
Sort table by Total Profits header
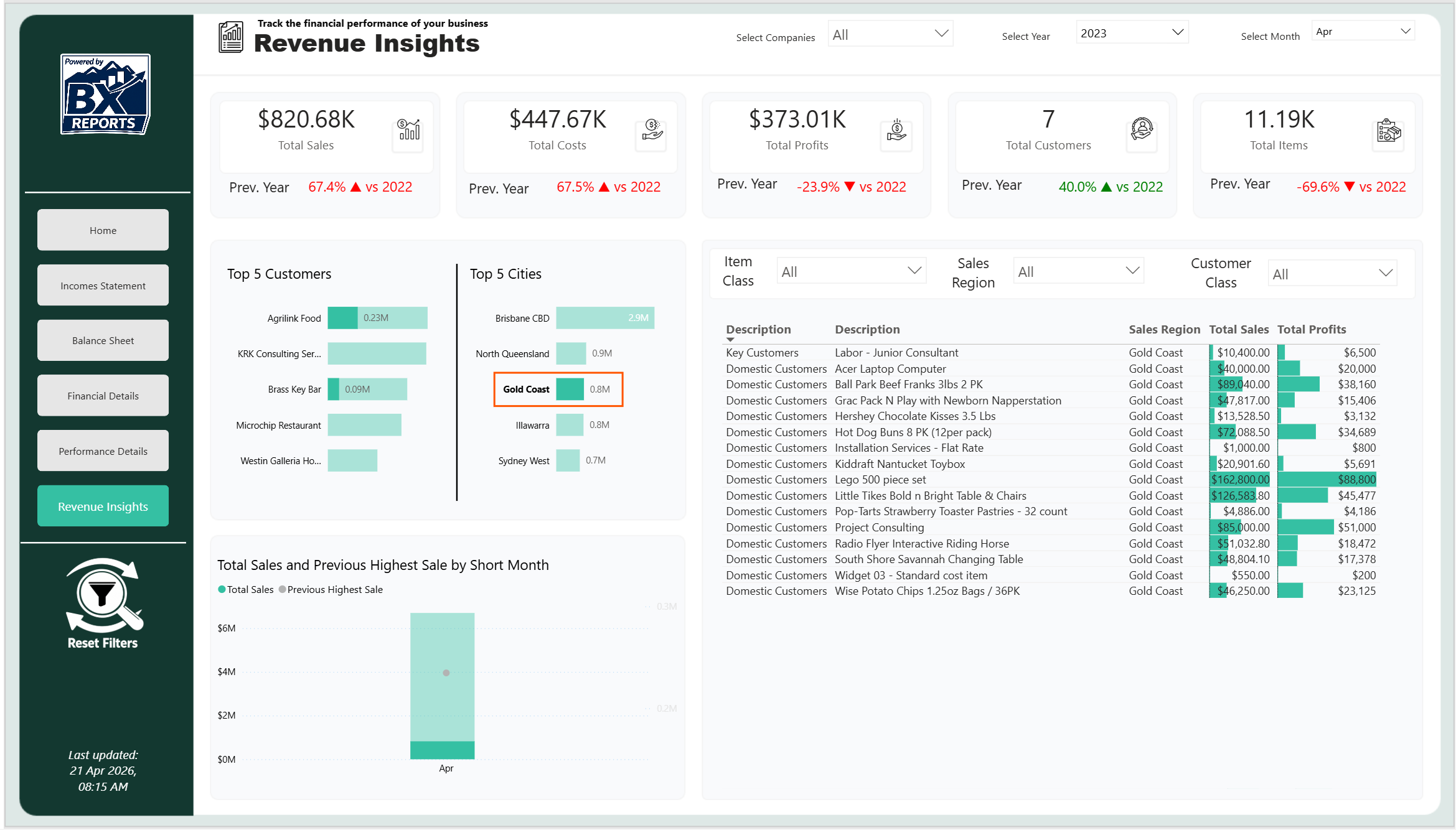(x=1312, y=329)
